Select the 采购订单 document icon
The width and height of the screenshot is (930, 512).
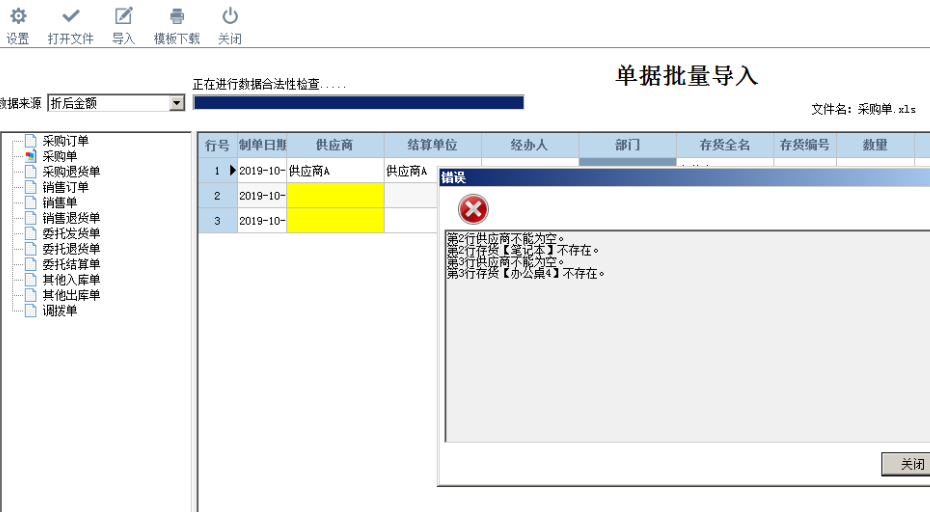(x=31, y=141)
